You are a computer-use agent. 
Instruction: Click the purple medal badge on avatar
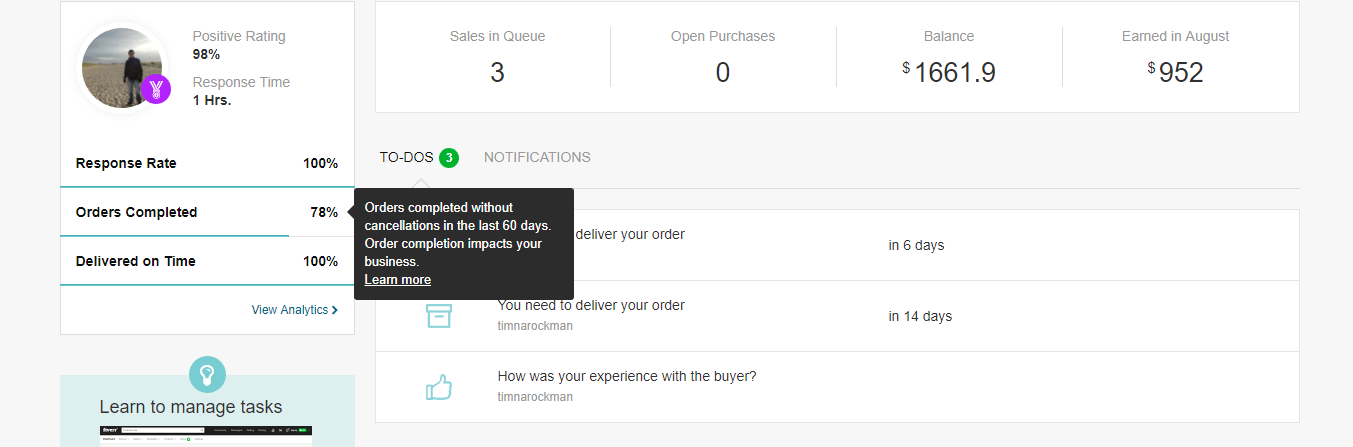pos(156,89)
